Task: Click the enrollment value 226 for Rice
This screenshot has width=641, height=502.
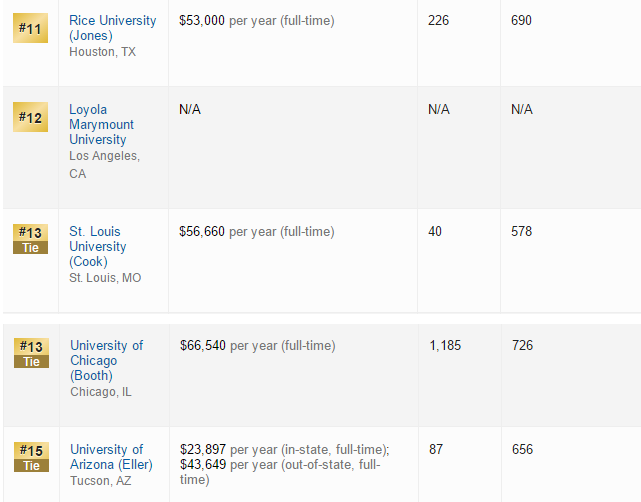Action: pos(438,21)
